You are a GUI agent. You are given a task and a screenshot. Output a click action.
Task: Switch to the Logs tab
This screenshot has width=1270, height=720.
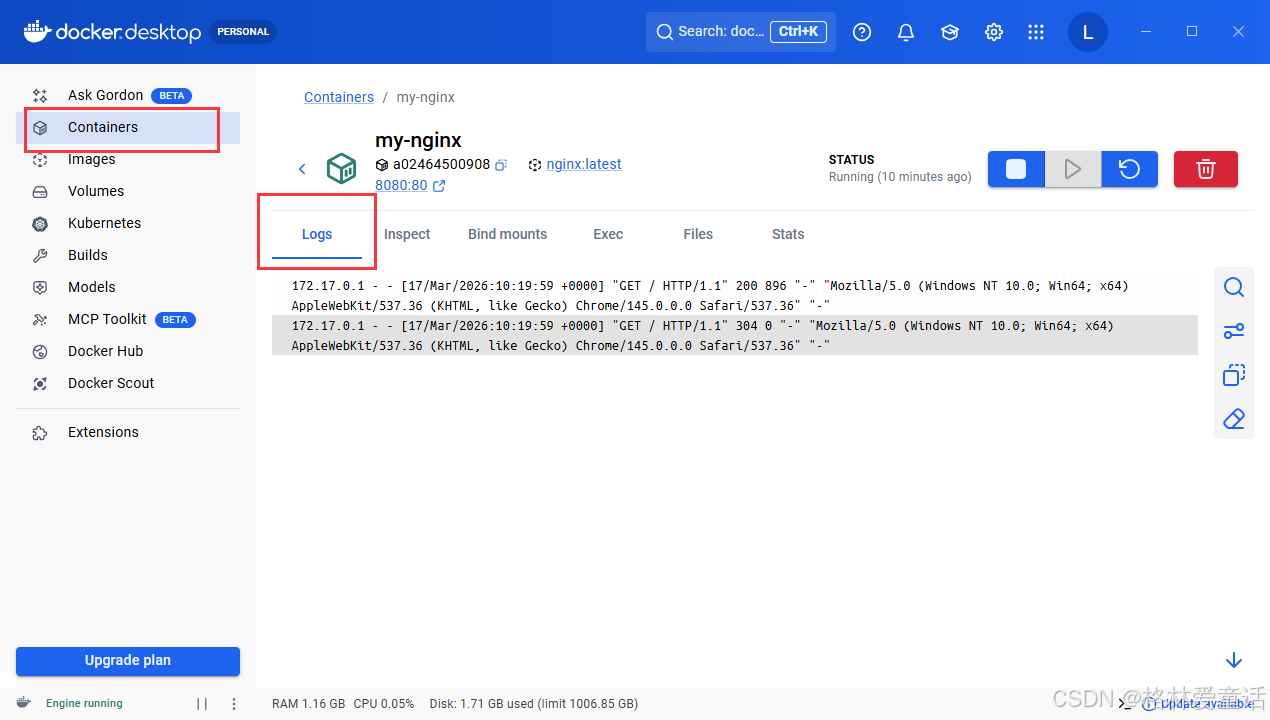coord(317,234)
